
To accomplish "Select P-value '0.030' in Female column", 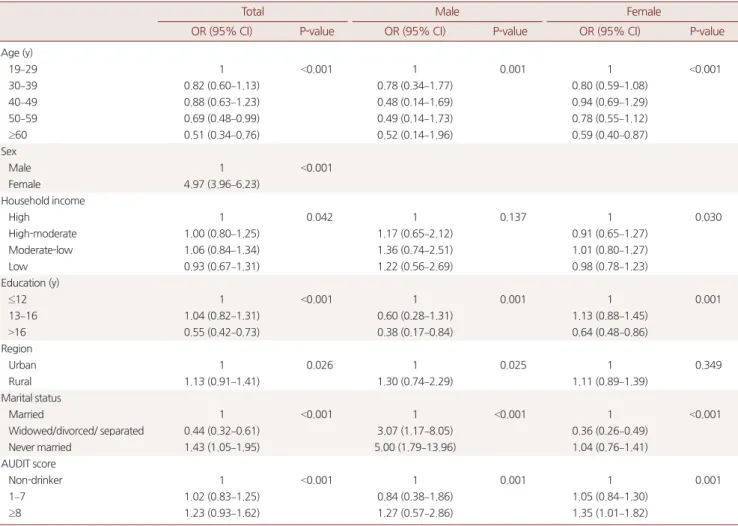I will coord(708,217).
